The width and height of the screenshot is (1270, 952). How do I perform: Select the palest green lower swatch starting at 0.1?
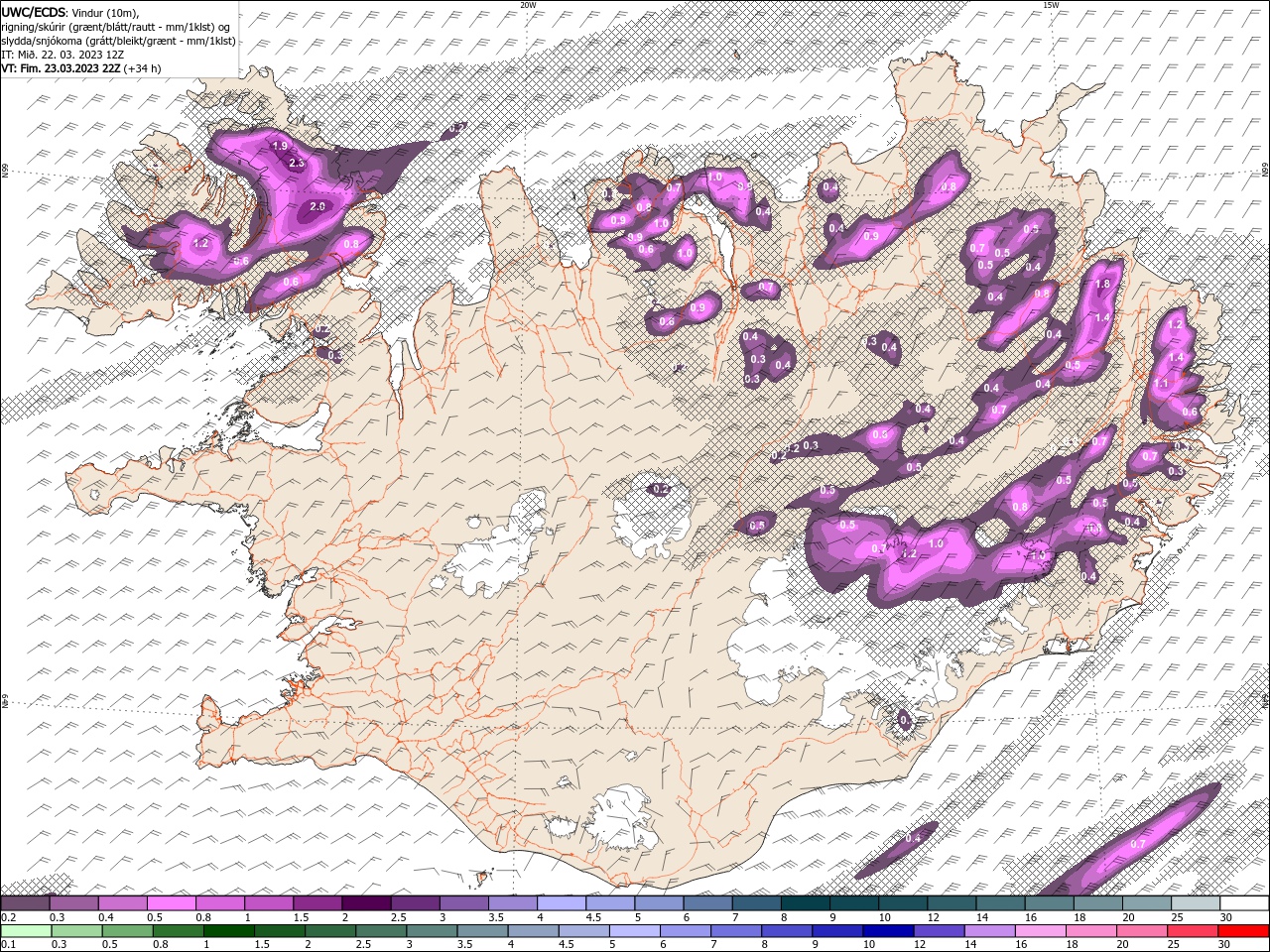pos(26,931)
